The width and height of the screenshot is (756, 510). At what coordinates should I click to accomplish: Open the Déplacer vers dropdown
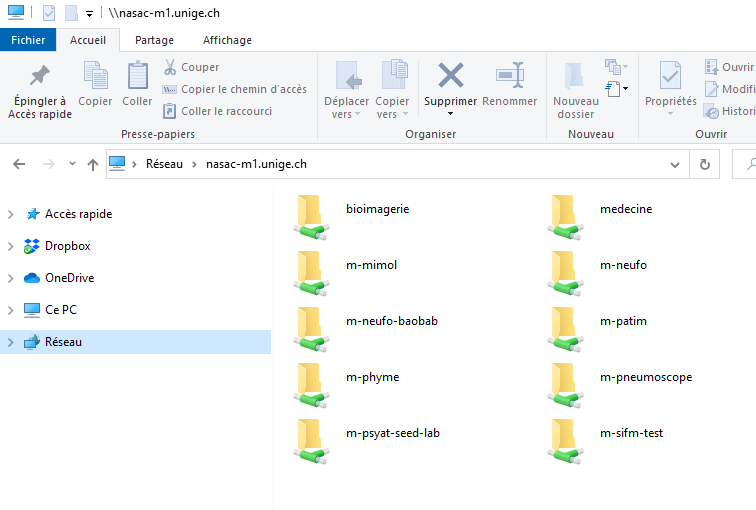346,108
